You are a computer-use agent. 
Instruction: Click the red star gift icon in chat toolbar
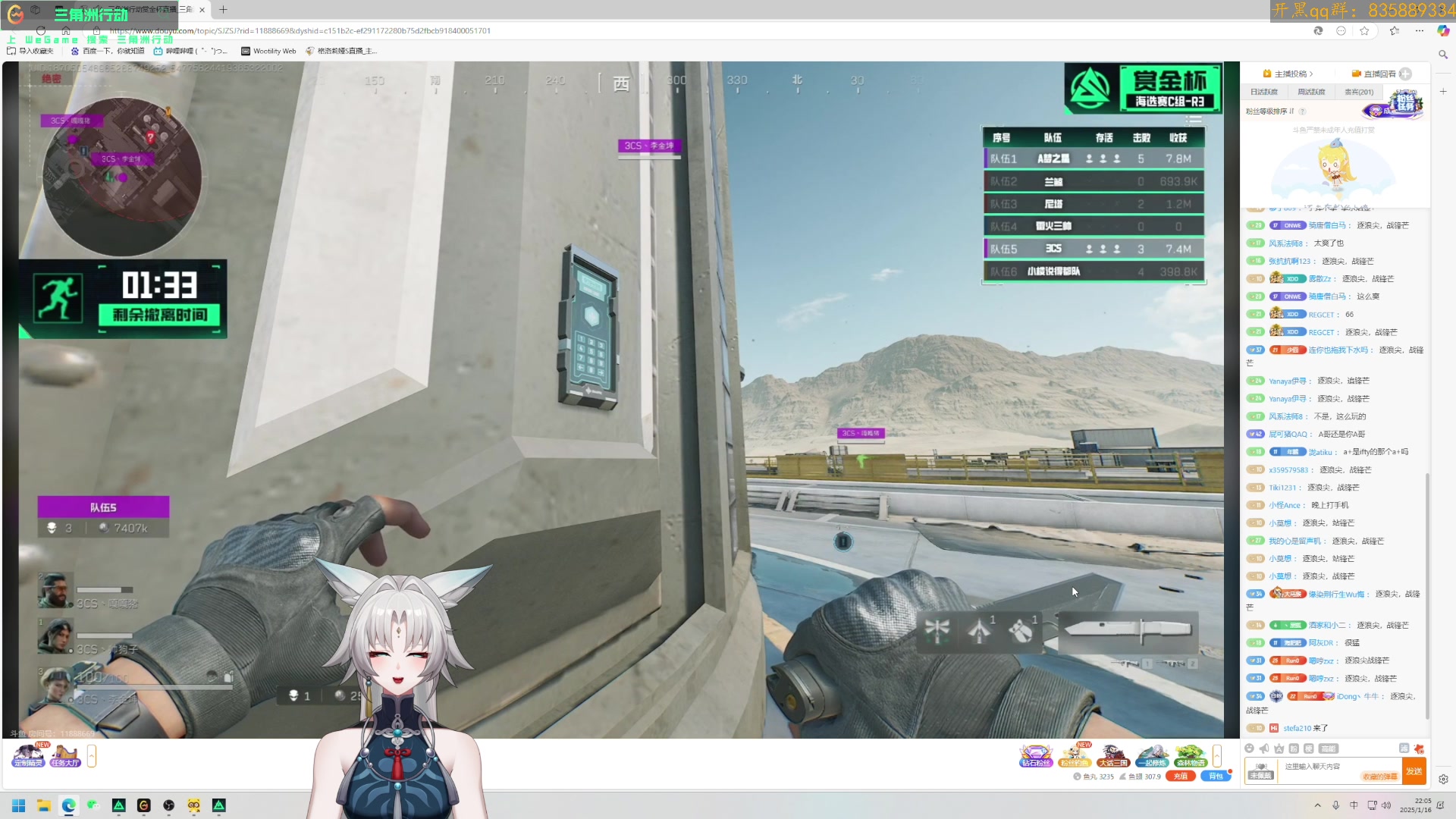click(x=1419, y=748)
